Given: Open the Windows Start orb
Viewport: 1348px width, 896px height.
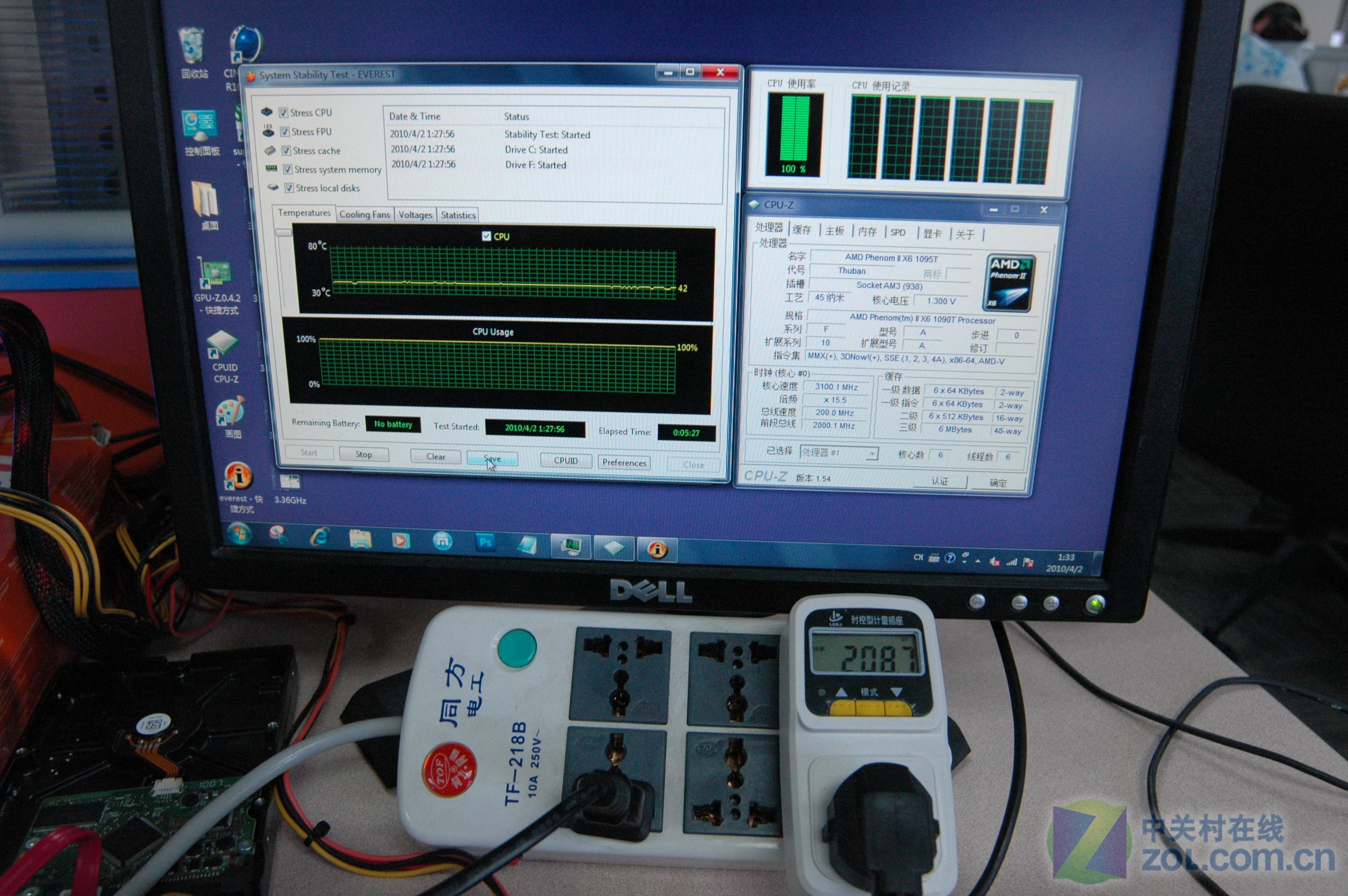Looking at the screenshot, I should (x=239, y=534).
